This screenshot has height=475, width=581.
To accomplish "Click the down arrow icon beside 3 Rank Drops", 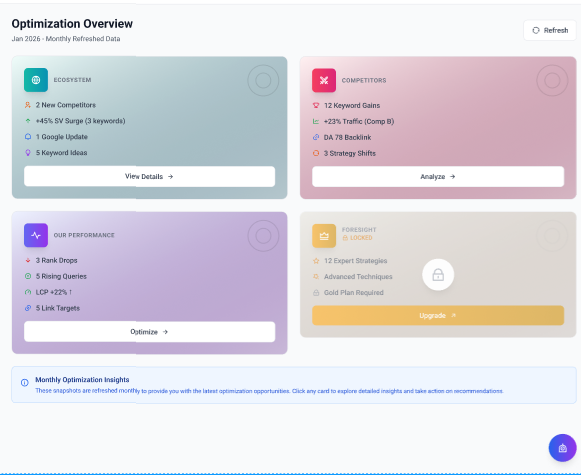I will click(28, 260).
